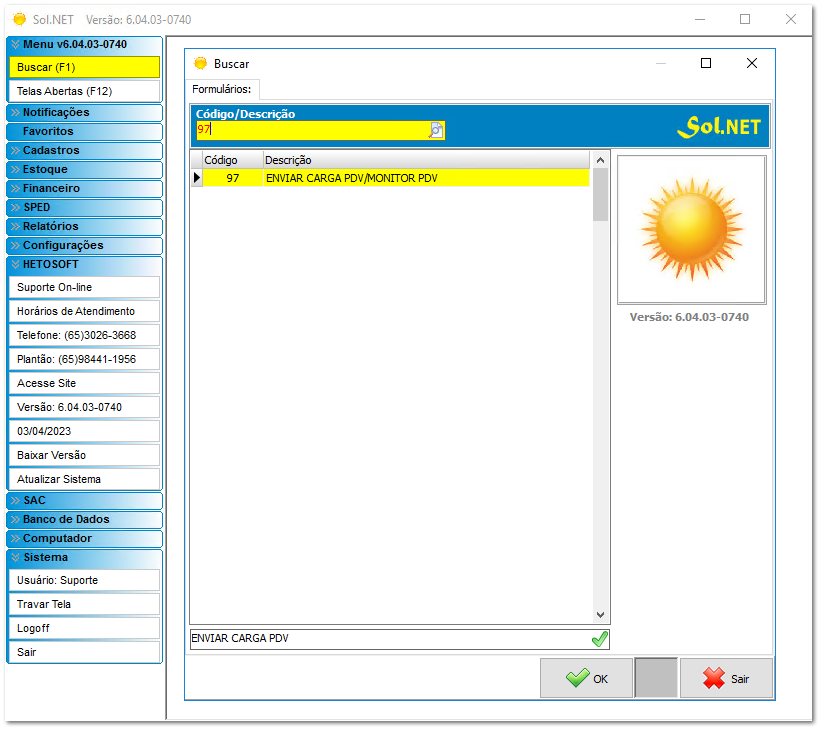This screenshot has height=730, width=821.
Task: Click the scrollbar down arrow in the results list
Action: coord(600,614)
